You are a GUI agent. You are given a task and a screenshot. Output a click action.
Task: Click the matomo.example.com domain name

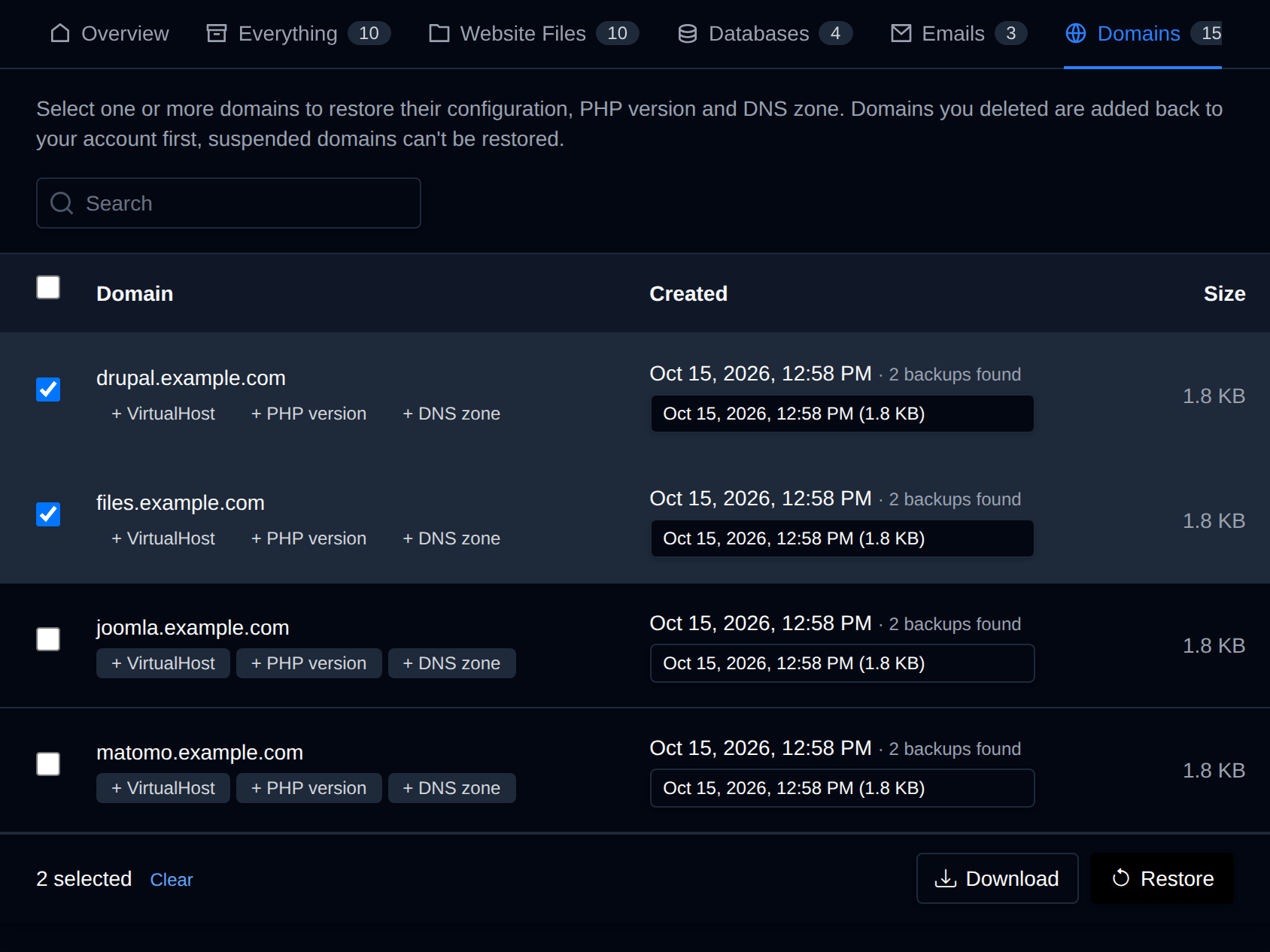pos(199,753)
